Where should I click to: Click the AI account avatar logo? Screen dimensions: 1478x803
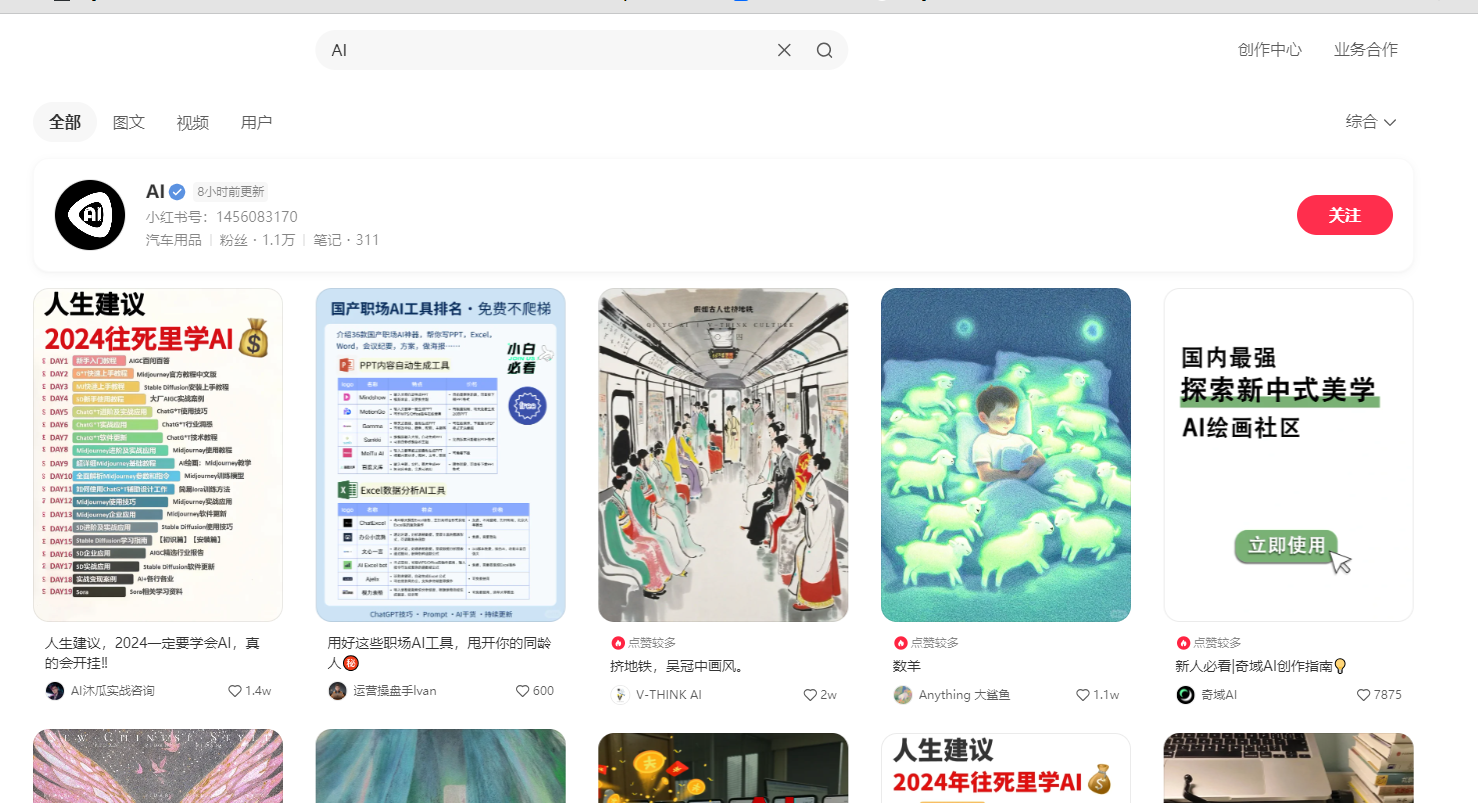pos(90,215)
